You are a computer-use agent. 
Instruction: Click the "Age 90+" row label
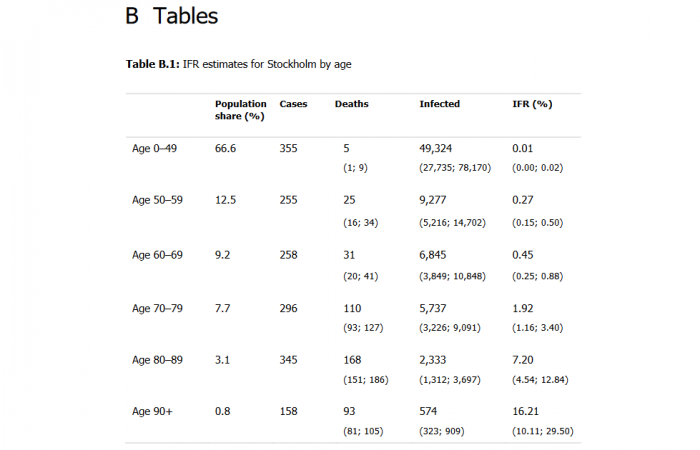[x=152, y=411]
